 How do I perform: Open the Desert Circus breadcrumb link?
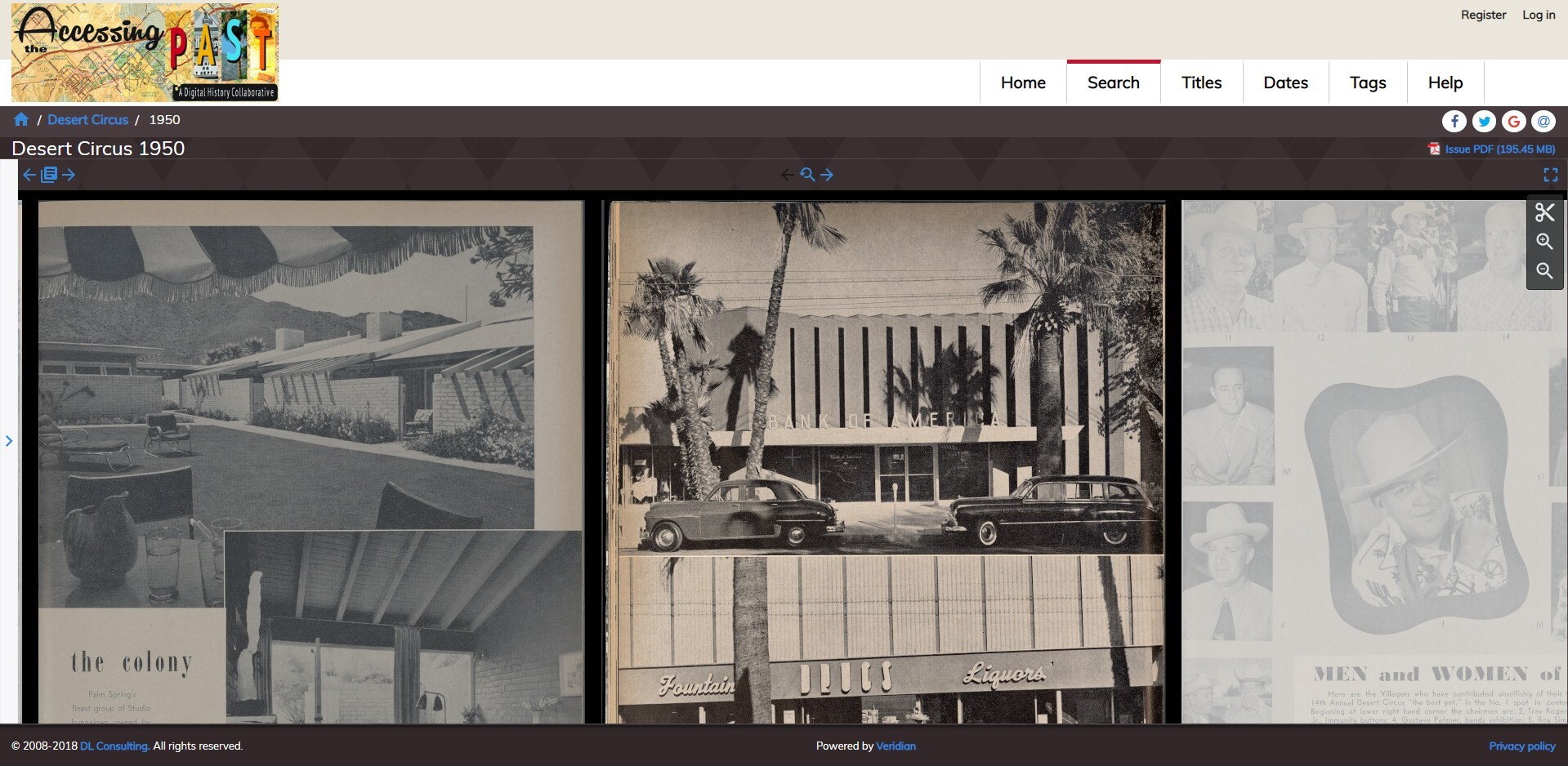[87, 119]
